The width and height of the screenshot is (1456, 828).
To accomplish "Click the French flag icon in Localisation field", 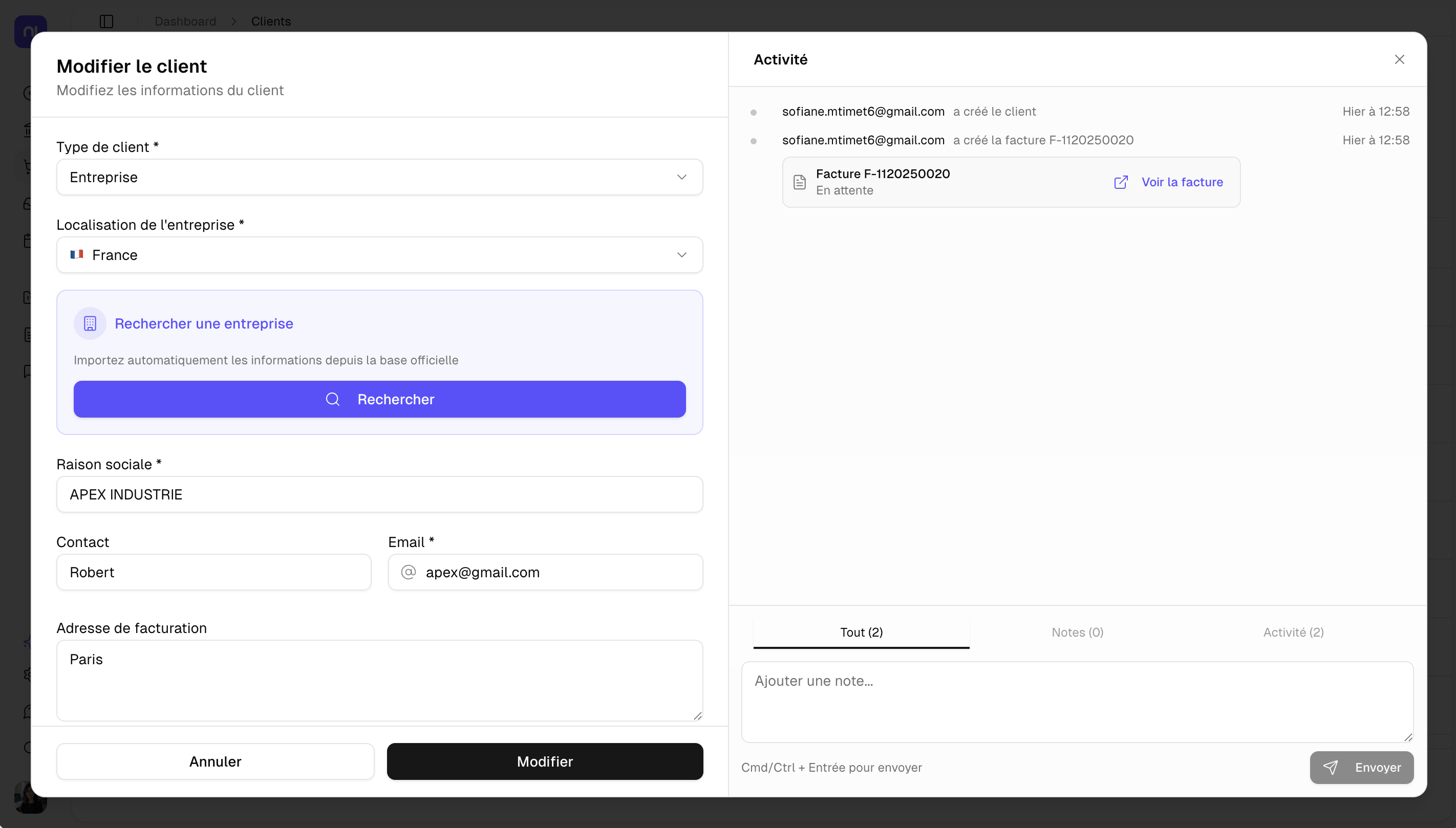I will (77, 255).
